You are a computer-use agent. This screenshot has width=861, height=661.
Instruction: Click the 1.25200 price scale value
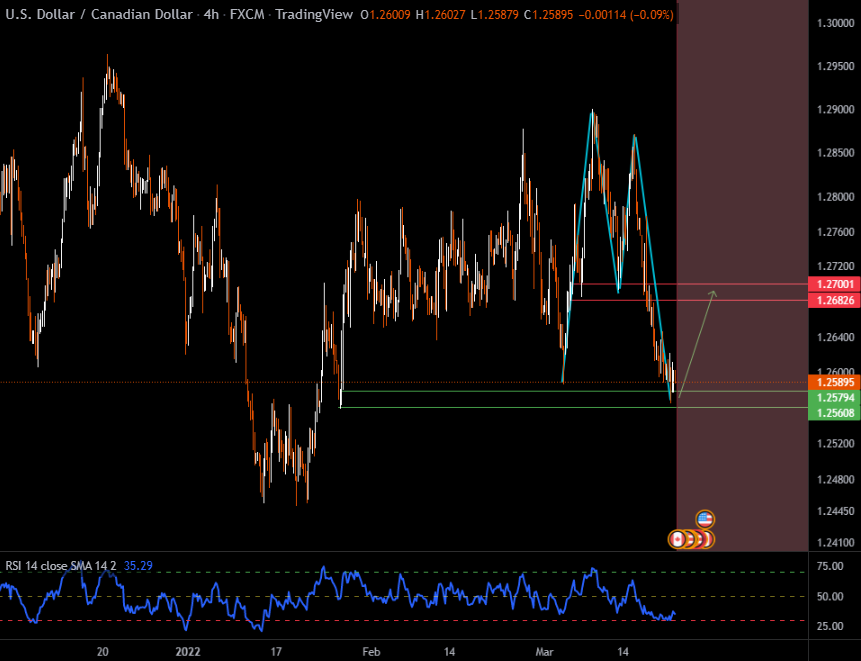coord(836,444)
